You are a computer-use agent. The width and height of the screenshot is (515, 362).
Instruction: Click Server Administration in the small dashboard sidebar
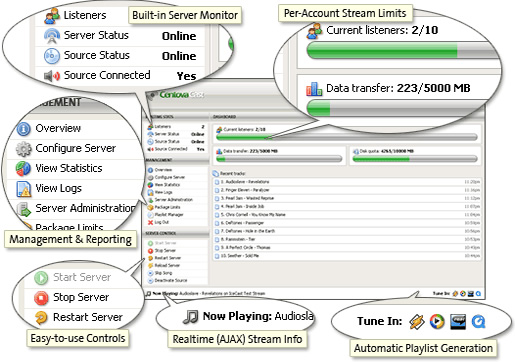(x=174, y=200)
